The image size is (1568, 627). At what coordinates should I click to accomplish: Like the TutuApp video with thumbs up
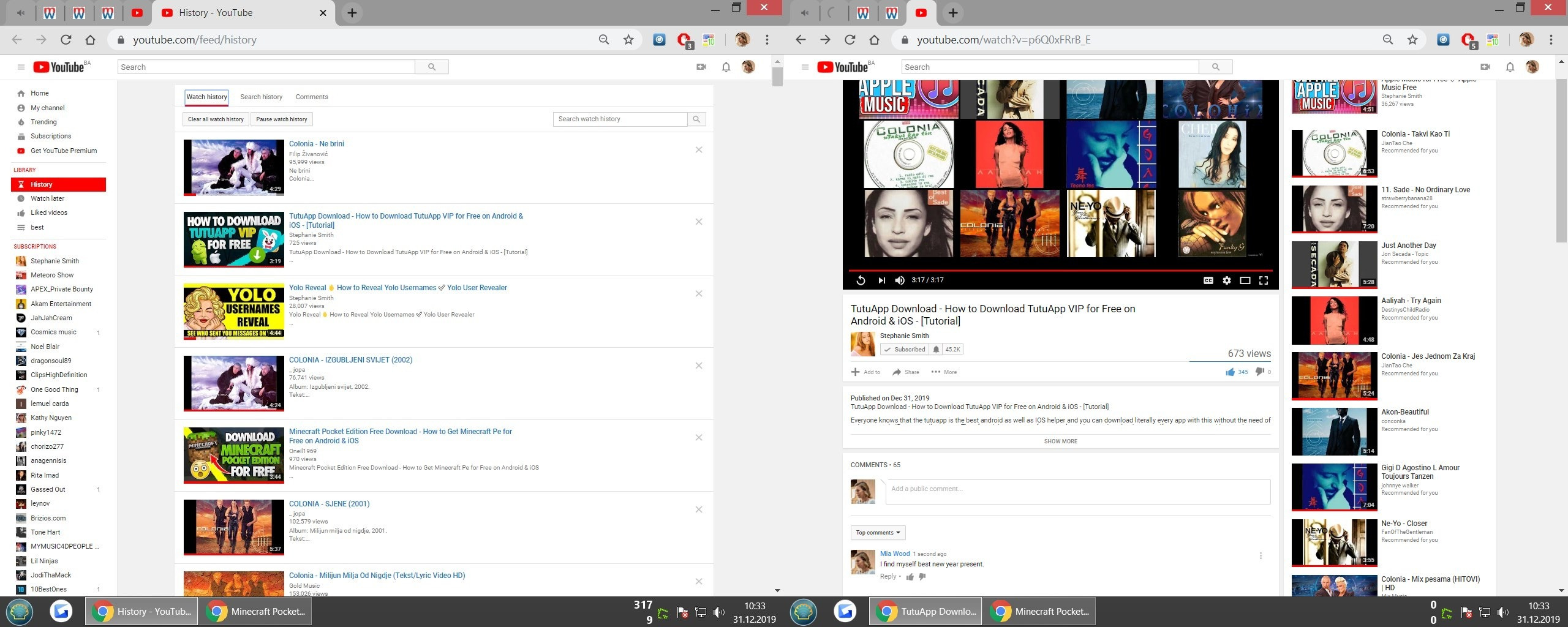(x=1230, y=372)
